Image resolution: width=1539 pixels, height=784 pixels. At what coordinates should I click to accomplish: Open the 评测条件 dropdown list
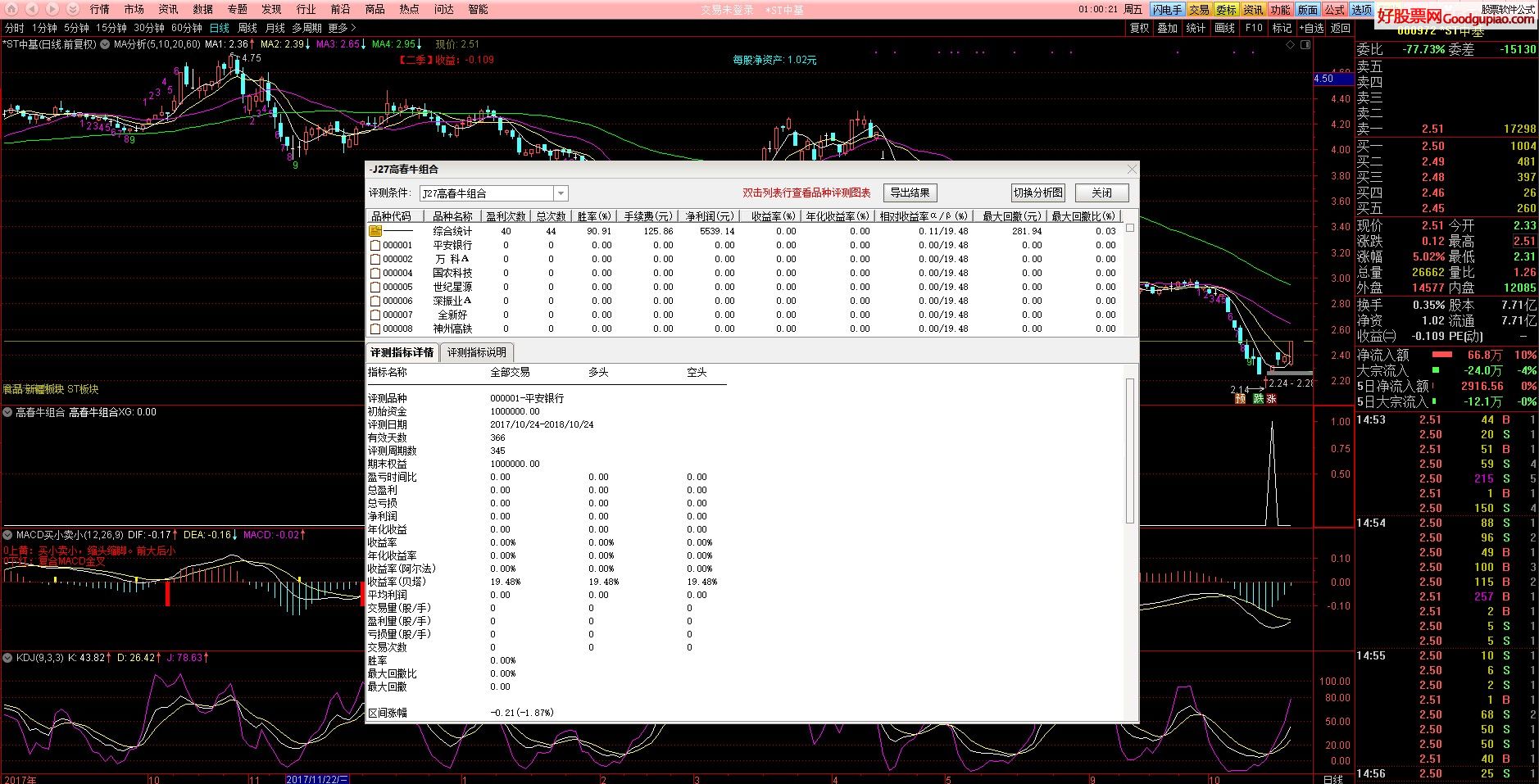561,193
